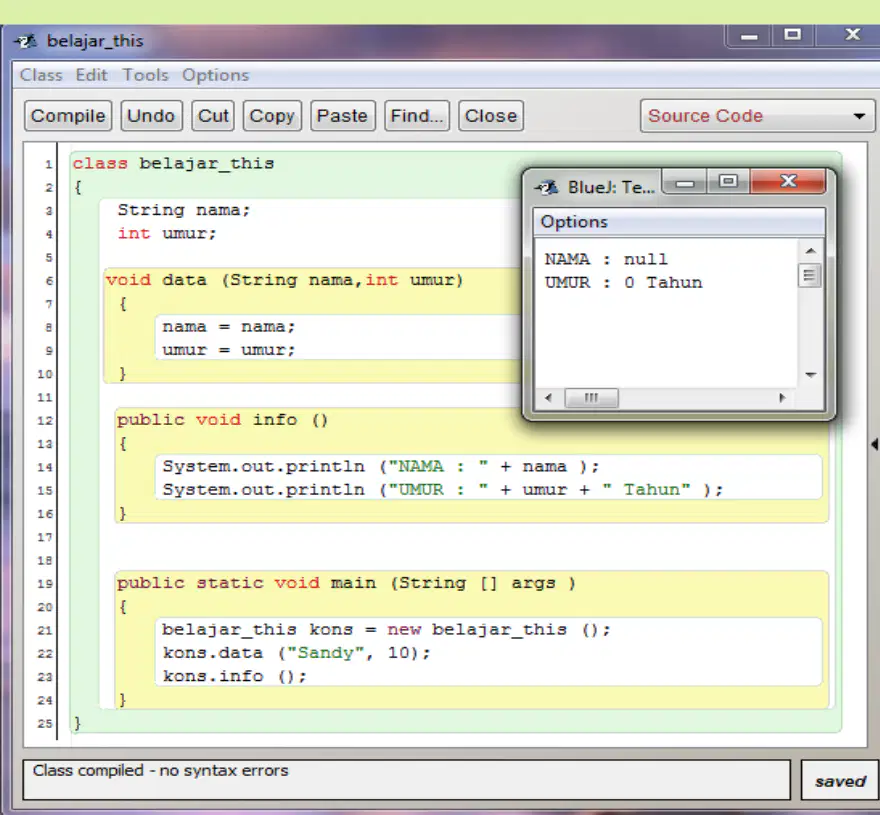This screenshot has width=880, height=815.
Task: Click on 'class belajar_this' code line
Action: click(x=173, y=163)
